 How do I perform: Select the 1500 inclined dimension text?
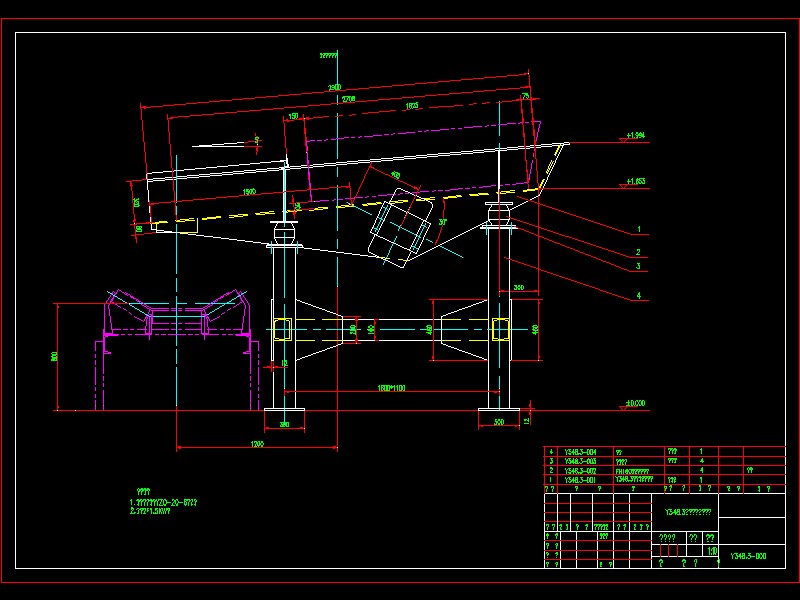point(249,192)
